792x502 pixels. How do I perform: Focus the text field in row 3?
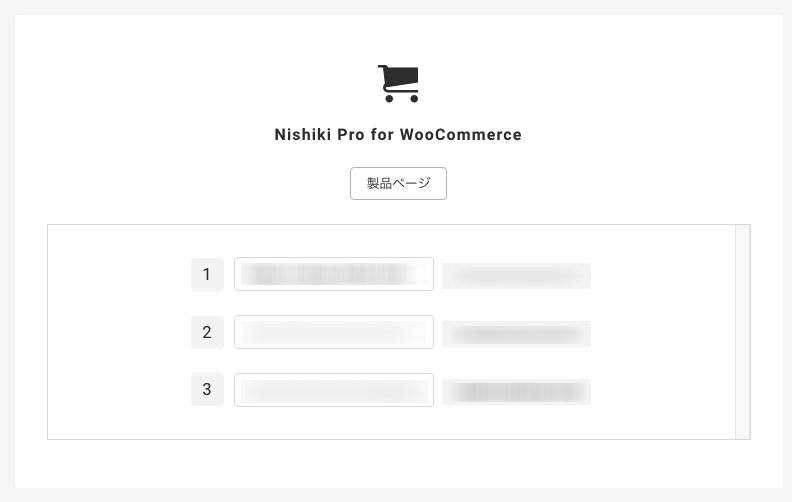click(334, 390)
